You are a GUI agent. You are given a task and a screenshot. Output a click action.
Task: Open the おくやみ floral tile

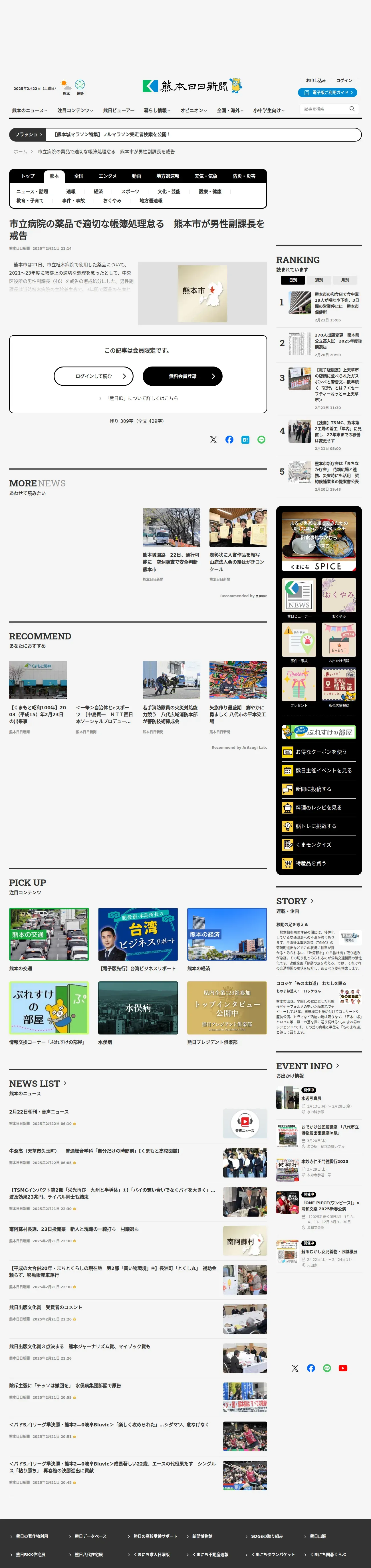339,595
